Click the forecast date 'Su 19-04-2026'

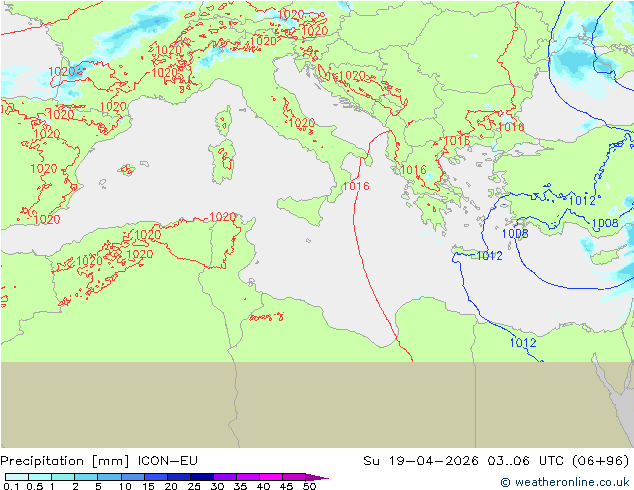pyautogui.click(x=421, y=461)
